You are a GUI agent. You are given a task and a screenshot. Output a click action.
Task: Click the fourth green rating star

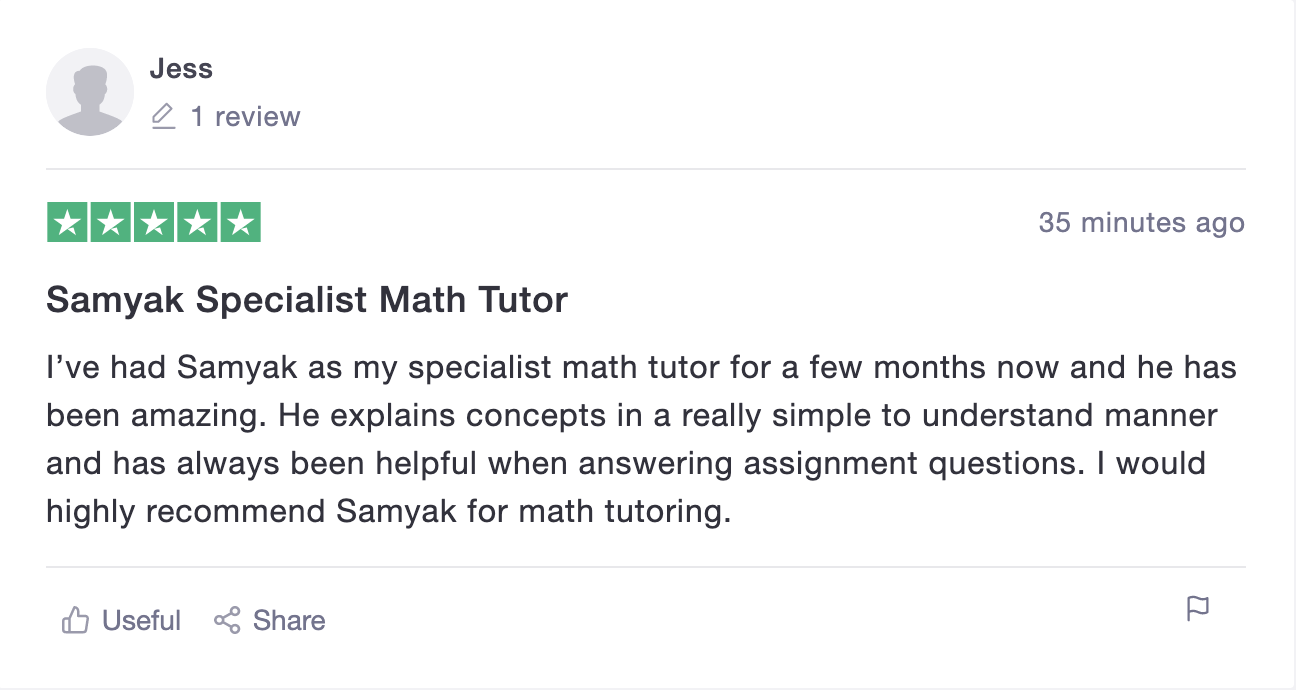click(x=197, y=222)
